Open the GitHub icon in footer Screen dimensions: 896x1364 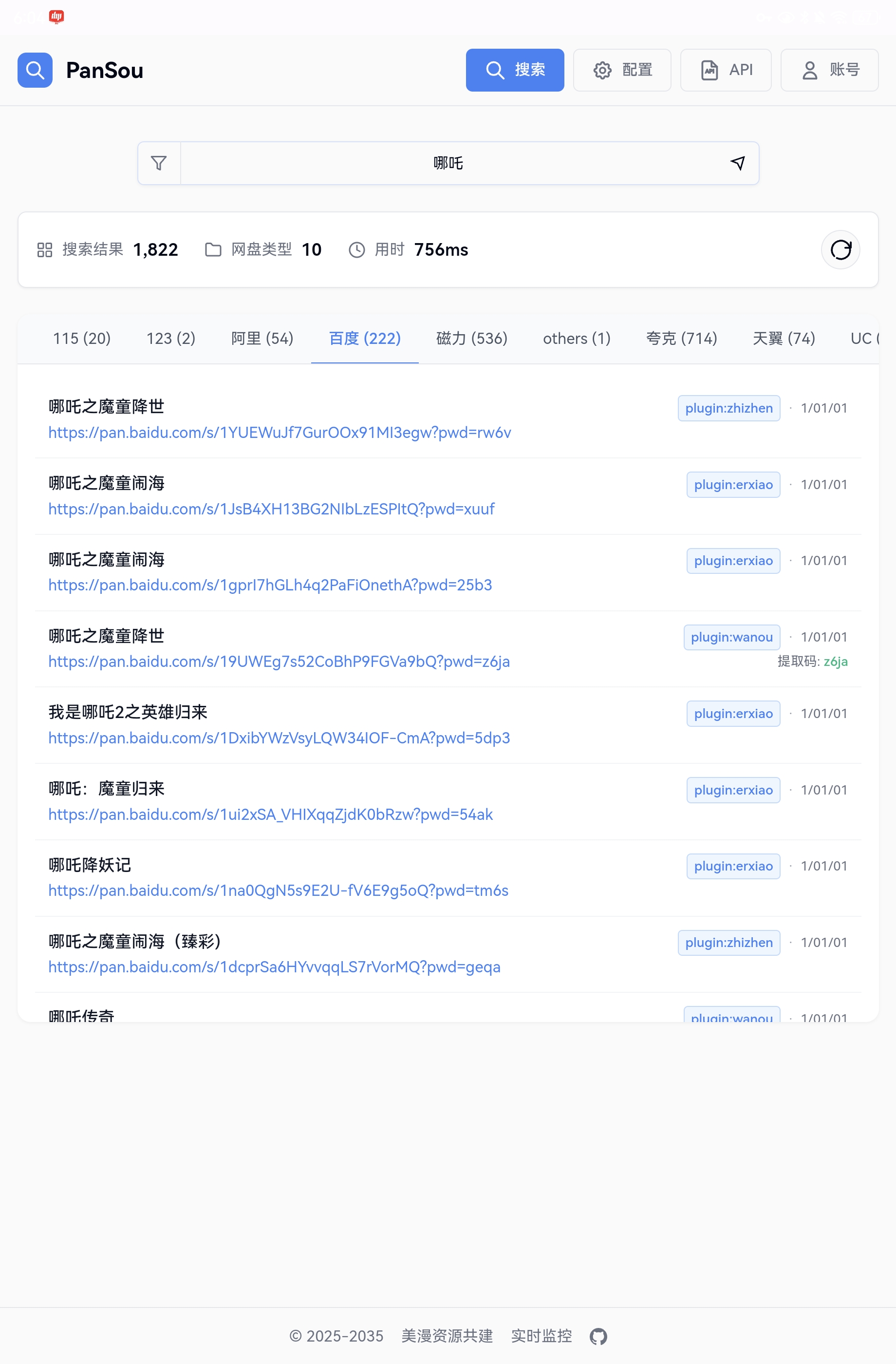(598, 1337)
